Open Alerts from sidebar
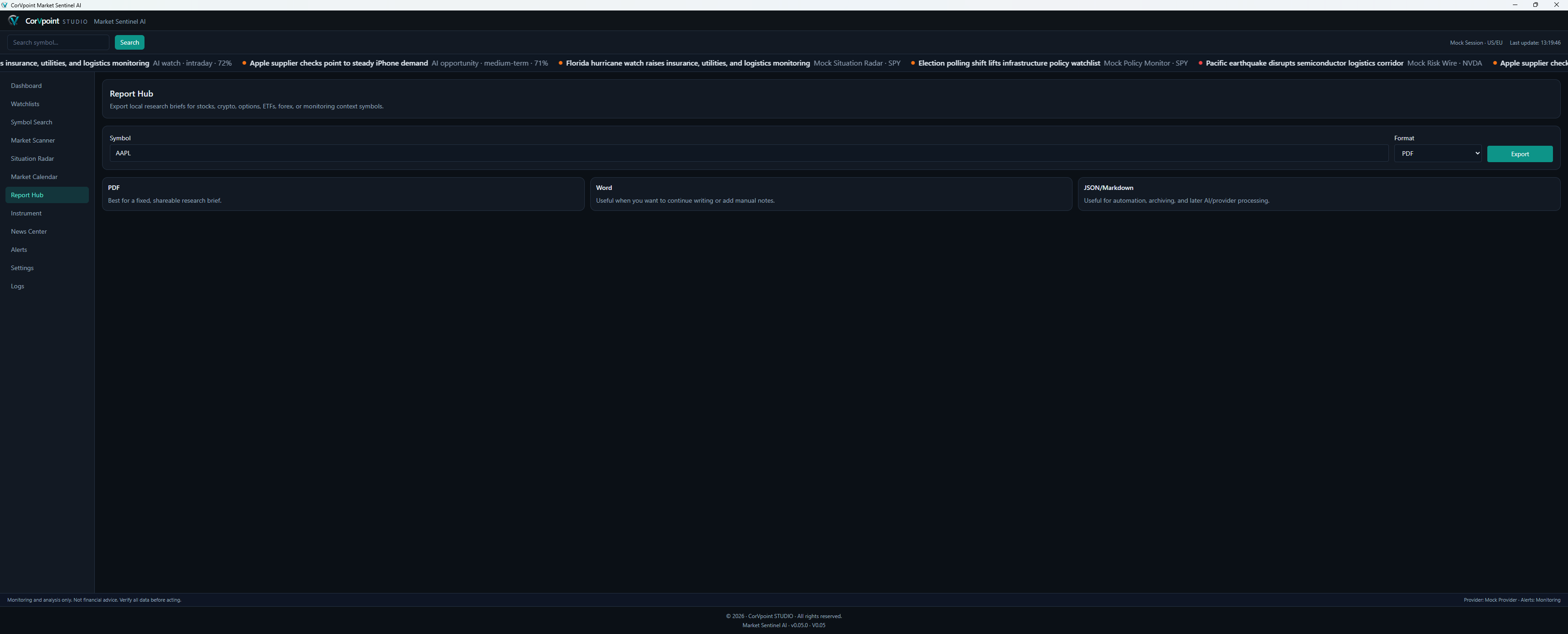Viewport: 1568px width, 634px height. pyautogui.click(x=47, y=250)
